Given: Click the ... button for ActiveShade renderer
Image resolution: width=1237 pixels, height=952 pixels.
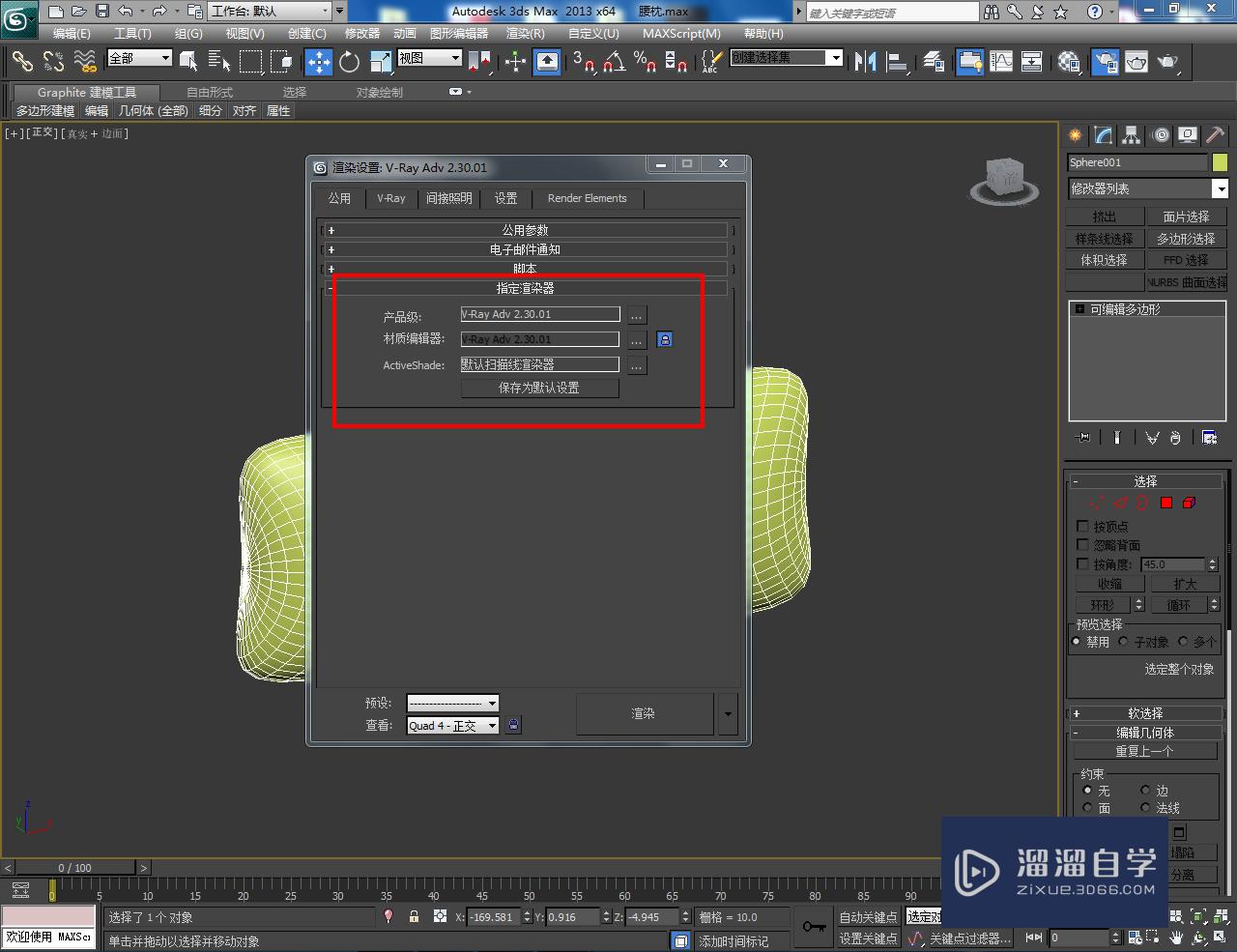Looking at the screenshot, I should pyautogui.click(x=636, y=365).
